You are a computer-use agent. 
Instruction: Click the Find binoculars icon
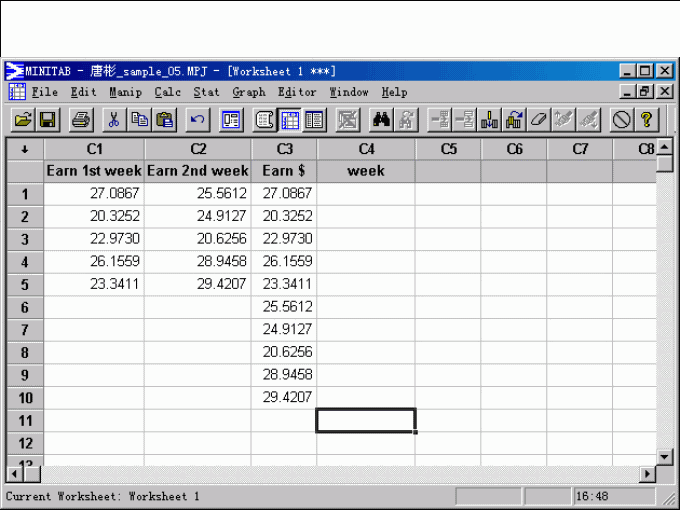[x=381, y=120]
